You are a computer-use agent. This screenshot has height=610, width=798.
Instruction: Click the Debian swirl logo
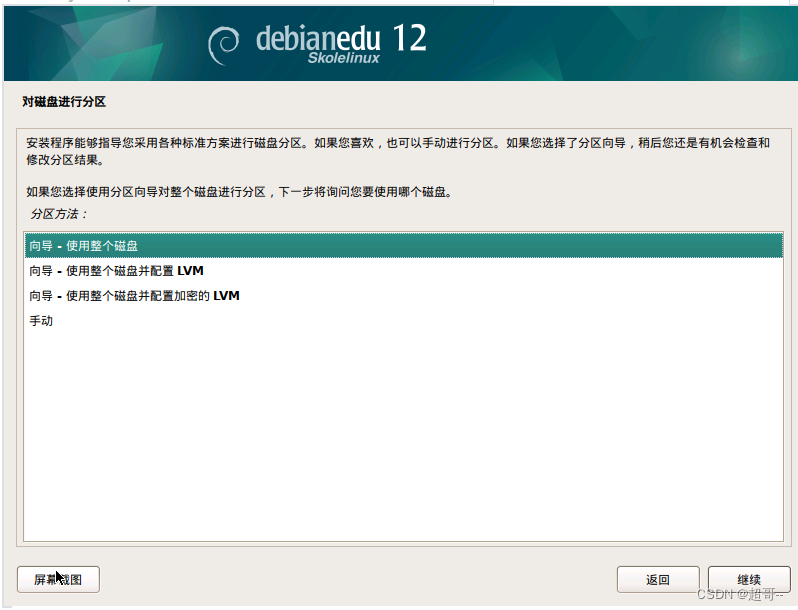coord(223,46)
